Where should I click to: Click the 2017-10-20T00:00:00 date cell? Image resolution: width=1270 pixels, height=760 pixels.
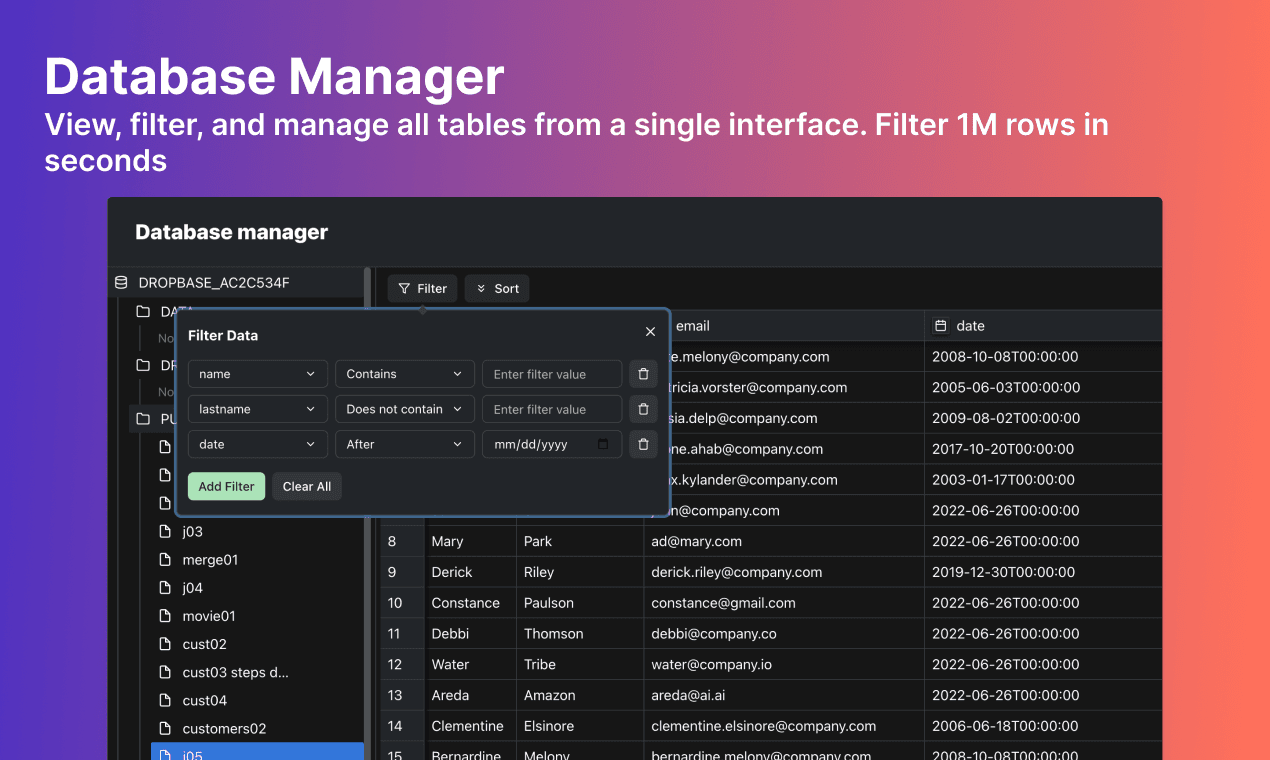coord(1043,449)
